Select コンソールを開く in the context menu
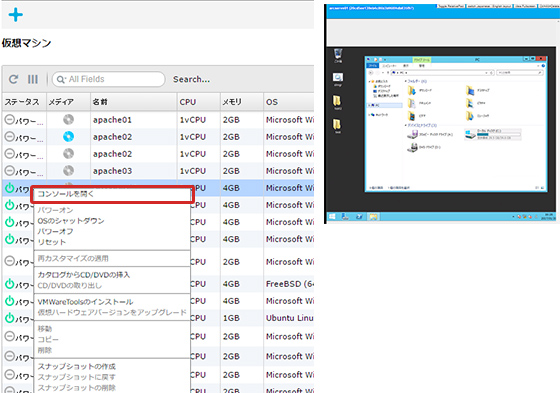Viewport: 560px width, 393px height. 66,194
